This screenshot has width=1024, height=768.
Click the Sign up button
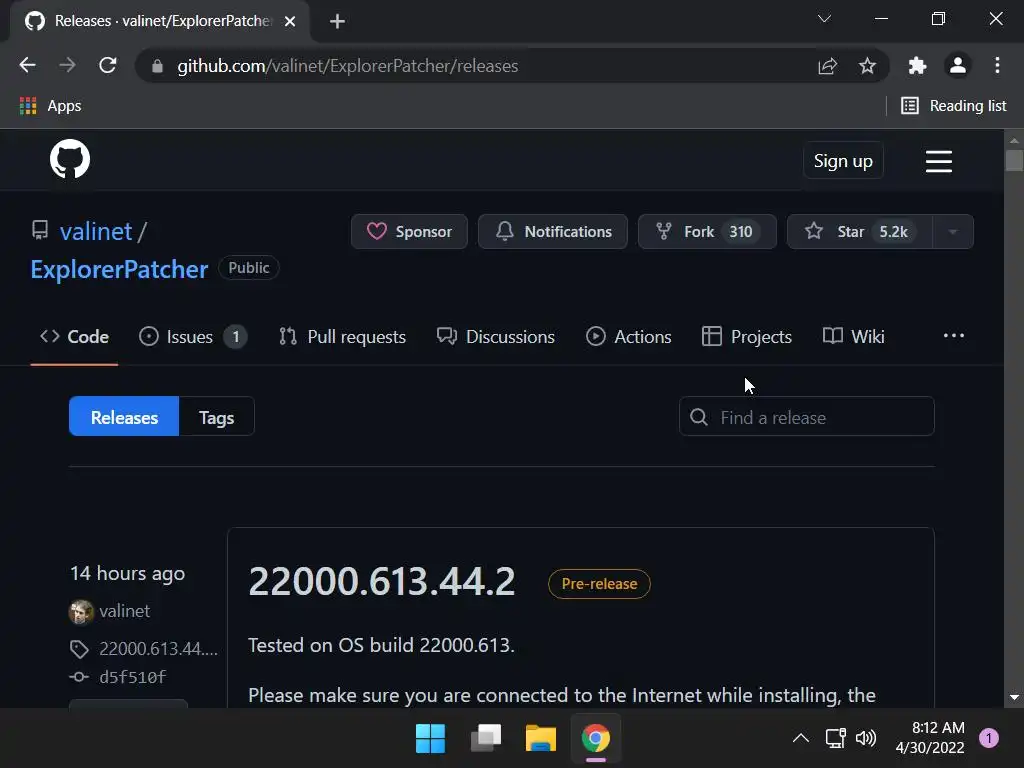pos(843,161)
